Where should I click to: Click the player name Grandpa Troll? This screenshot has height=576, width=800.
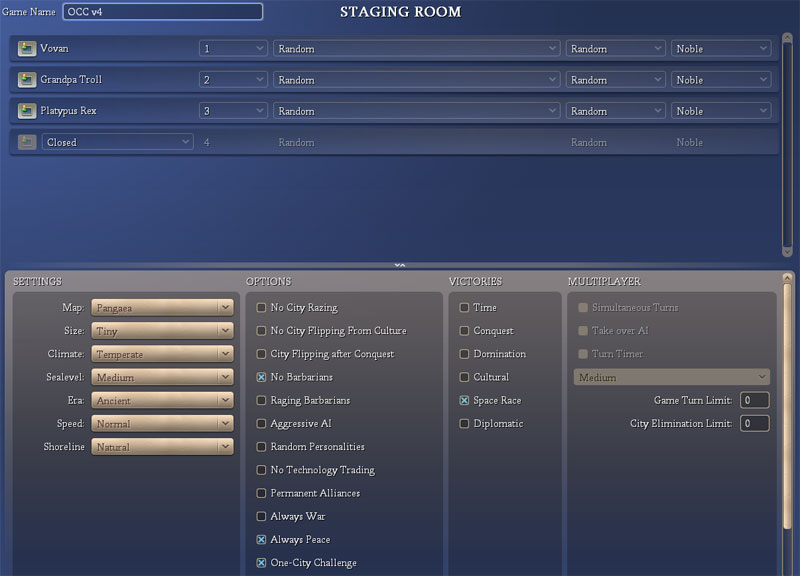pos(71,80)
